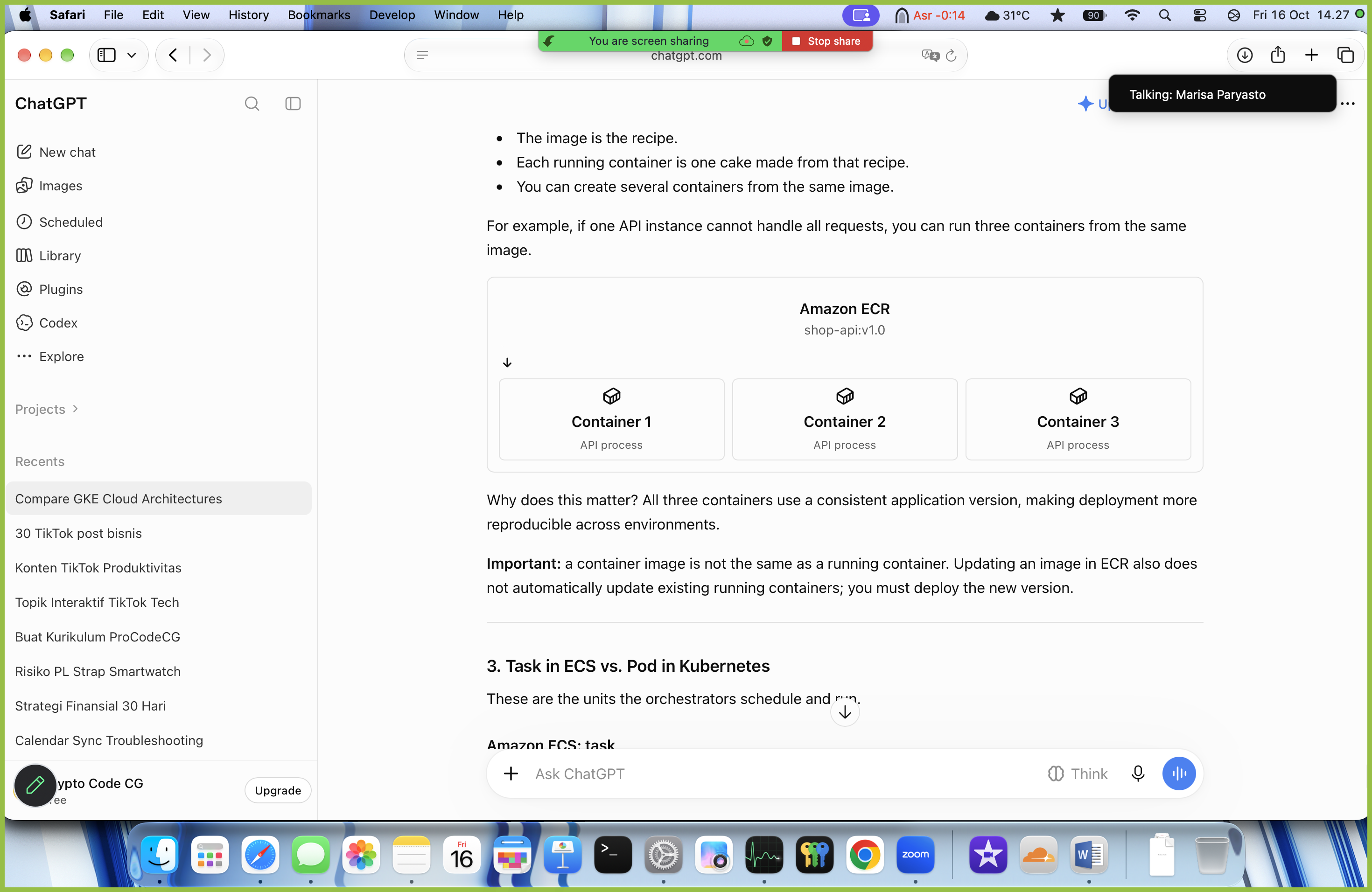Click the Upgrade button
This screenshot has height=892, width=1372.
[278, 790]
